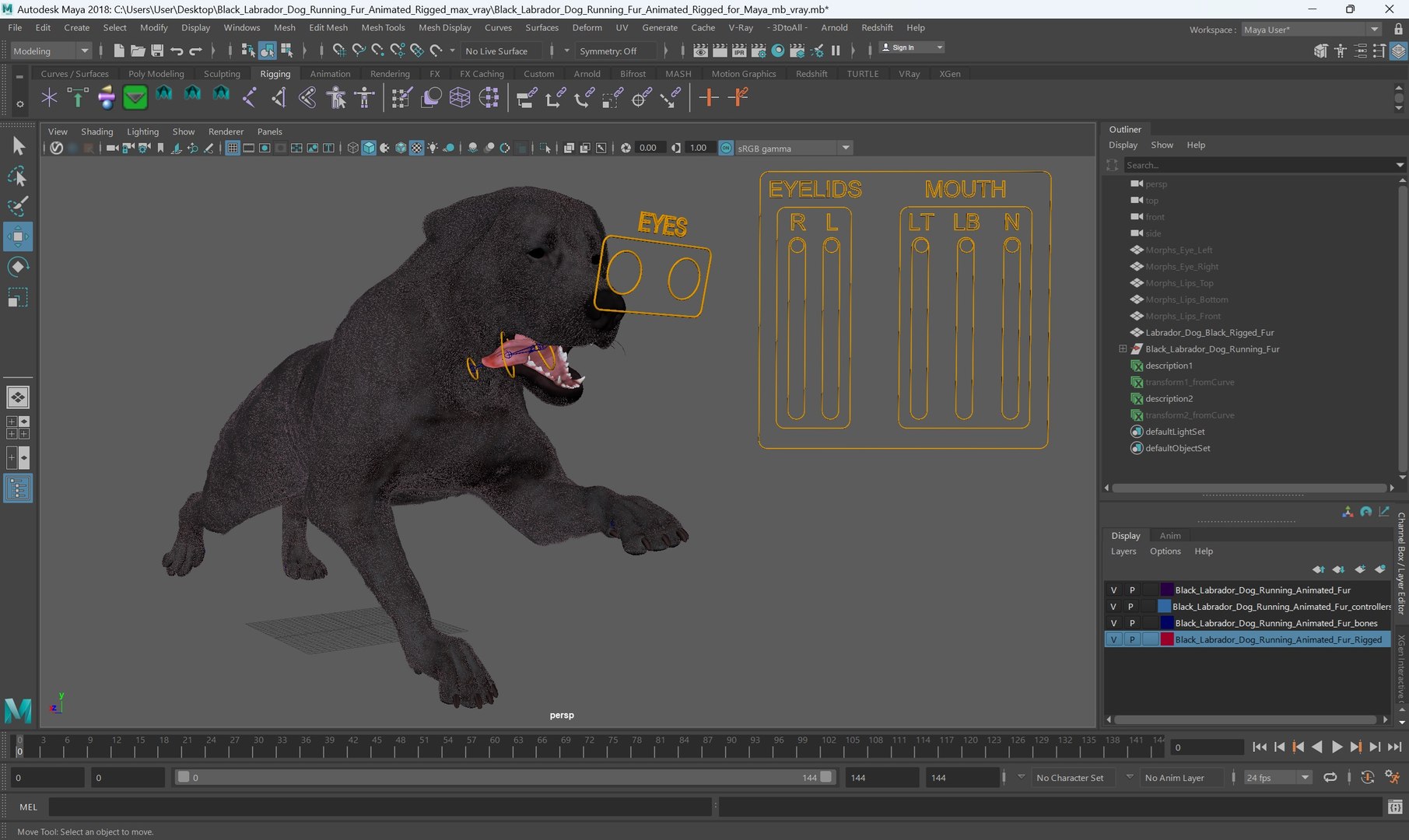
Task: Toggle the viewport grid display button
Action: pos(233,148)
